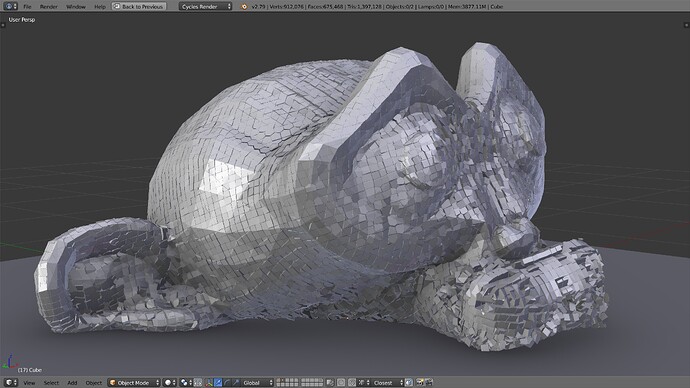Toggle snap during transform magnet icon

(x=352, y=383)
